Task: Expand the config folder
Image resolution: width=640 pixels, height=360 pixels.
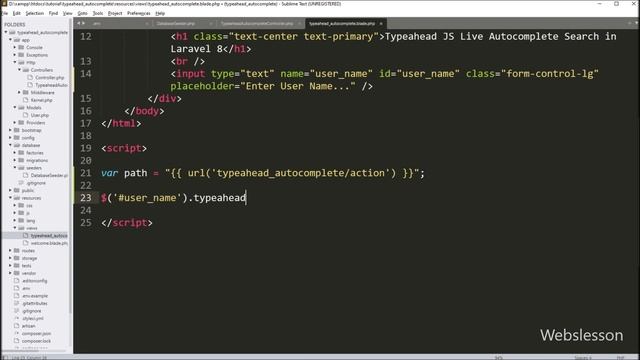Action: pyautogui.click(x=11, y=138)
